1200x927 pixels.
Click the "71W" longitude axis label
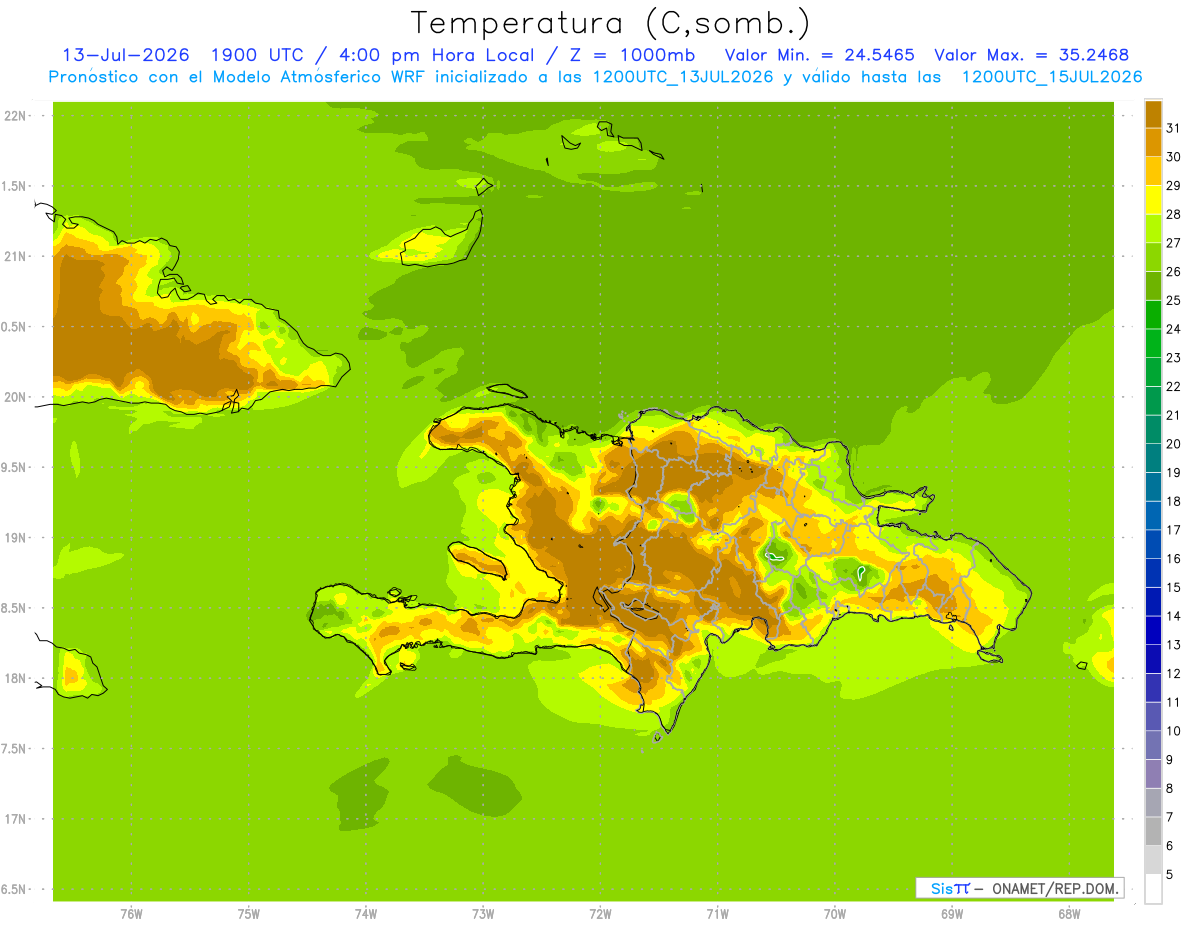(x=717, y=914)
